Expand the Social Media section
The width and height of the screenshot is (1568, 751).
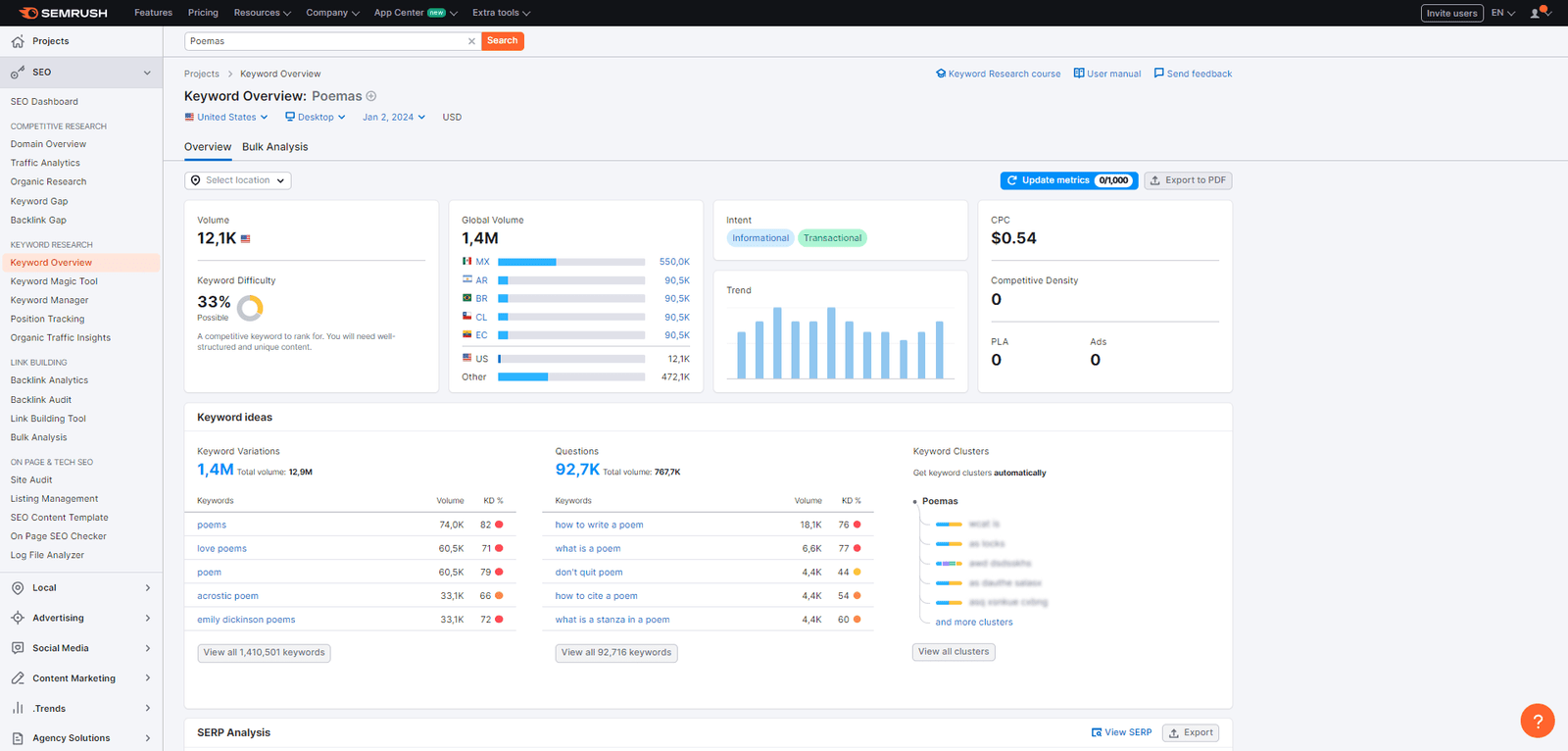coord(148,648)
